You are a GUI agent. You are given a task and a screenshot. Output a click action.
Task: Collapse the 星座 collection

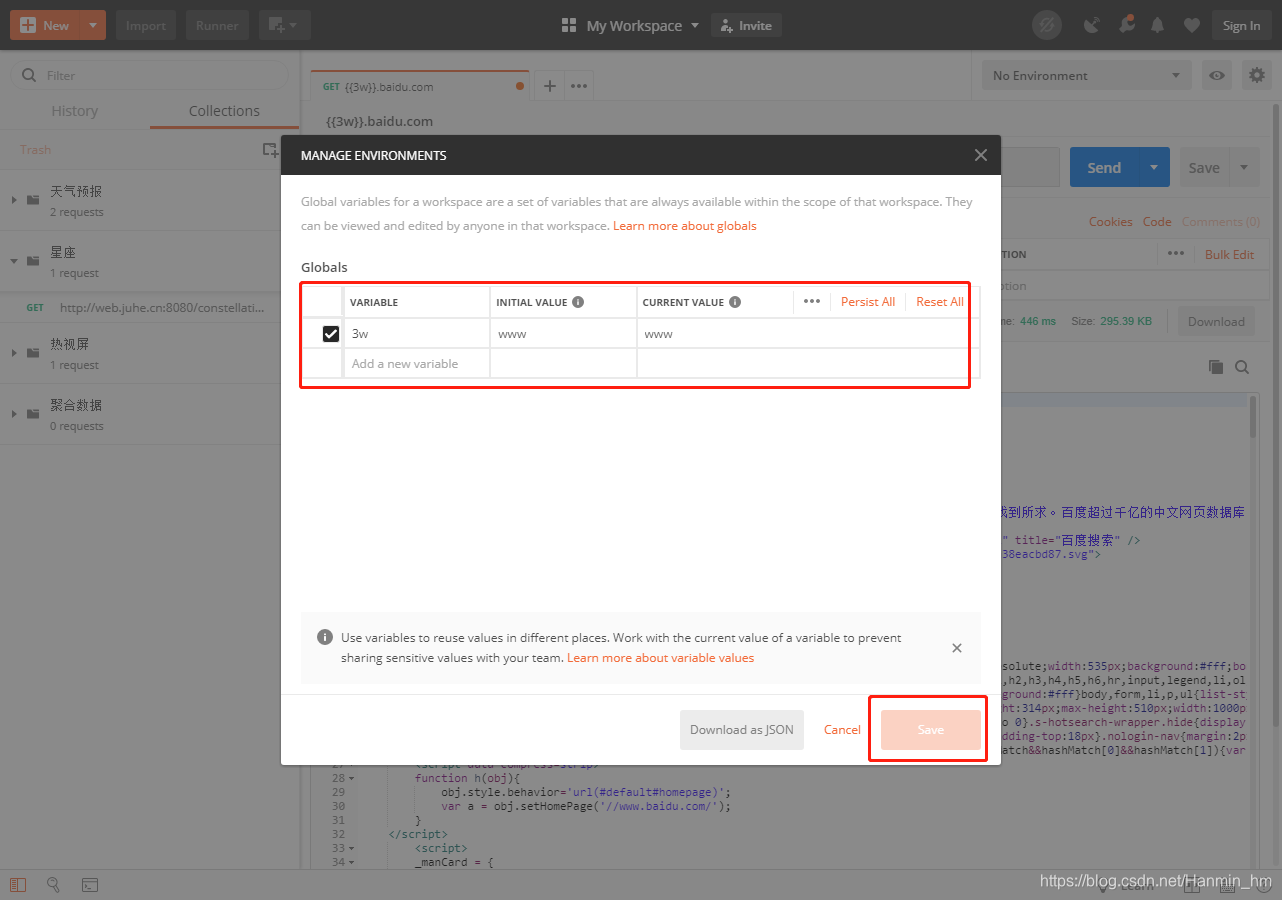click(x=14, y=261)
